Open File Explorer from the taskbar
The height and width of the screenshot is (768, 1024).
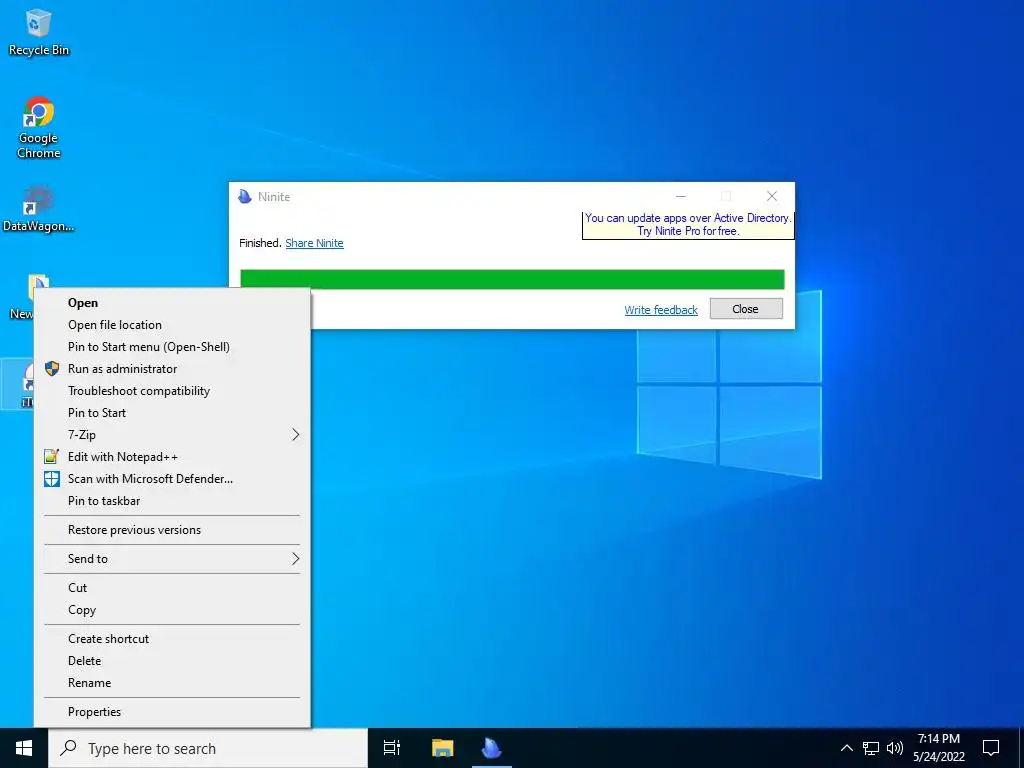click(x=442, y=748)
